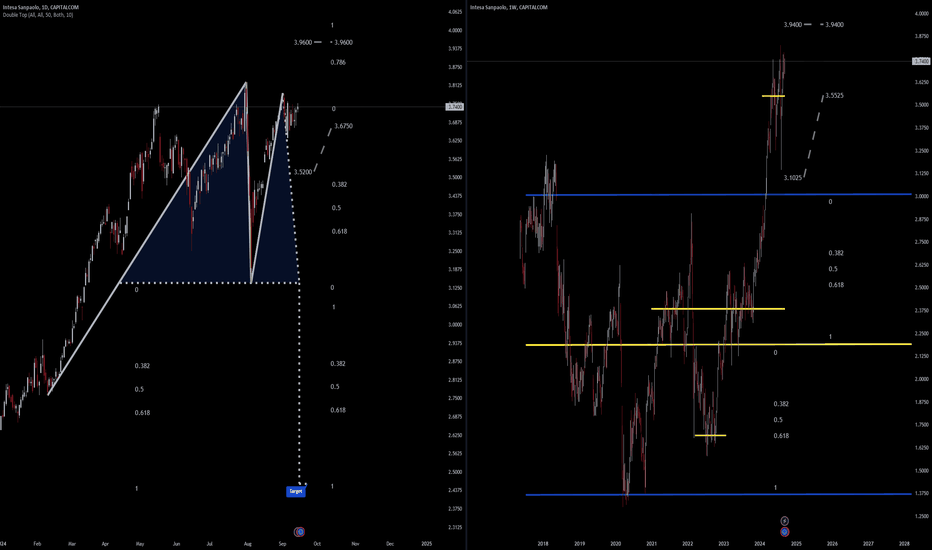Screen dimensions: 932x550
Task: Select the 3.5200 projection label on the daily chart
Action: (303, 172)
